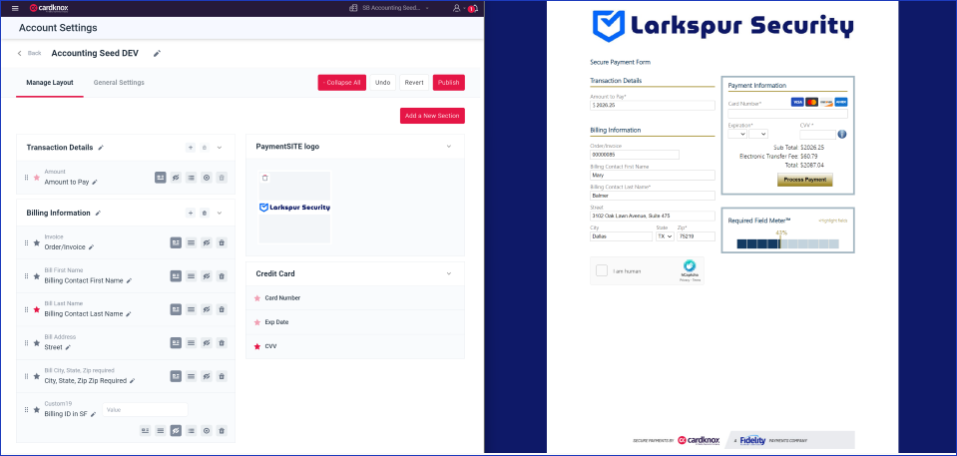Toggle hidden state for Order/Invoice field
The width and height of the screenshot is (957, 456).
[x=206, y=243]
